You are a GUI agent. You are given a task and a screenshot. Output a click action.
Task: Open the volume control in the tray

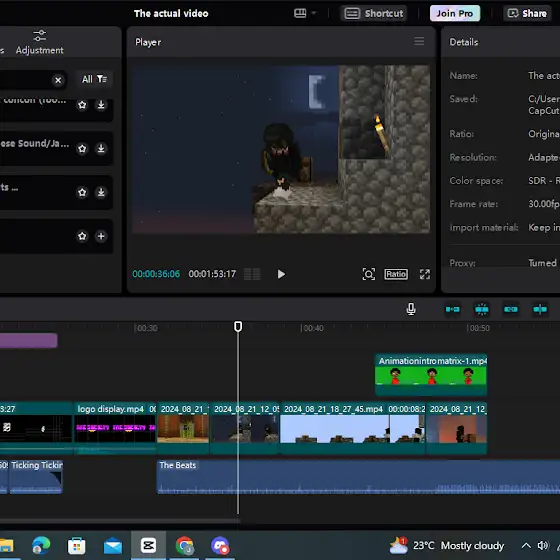(x=543, y=546)
